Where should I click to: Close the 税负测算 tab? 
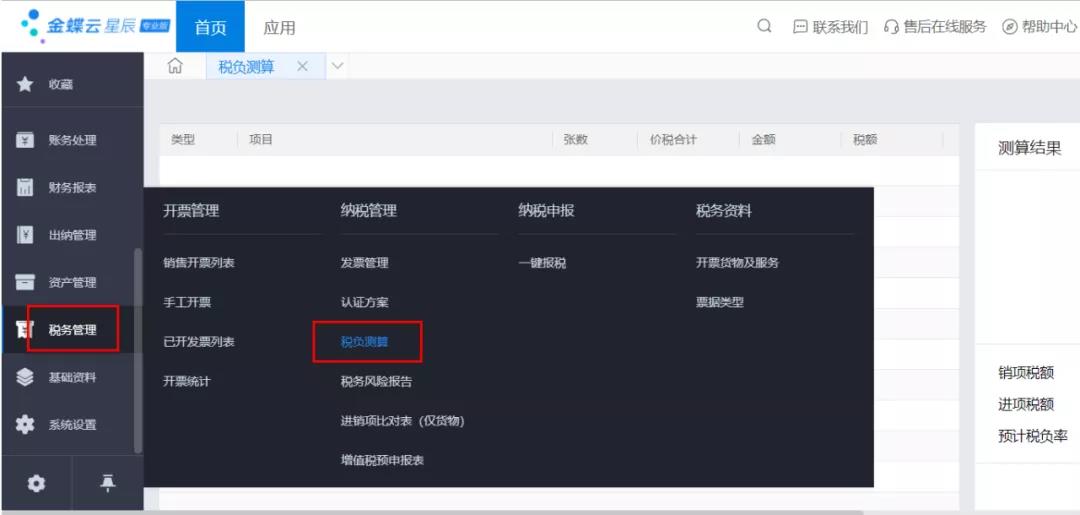point(302,66)
